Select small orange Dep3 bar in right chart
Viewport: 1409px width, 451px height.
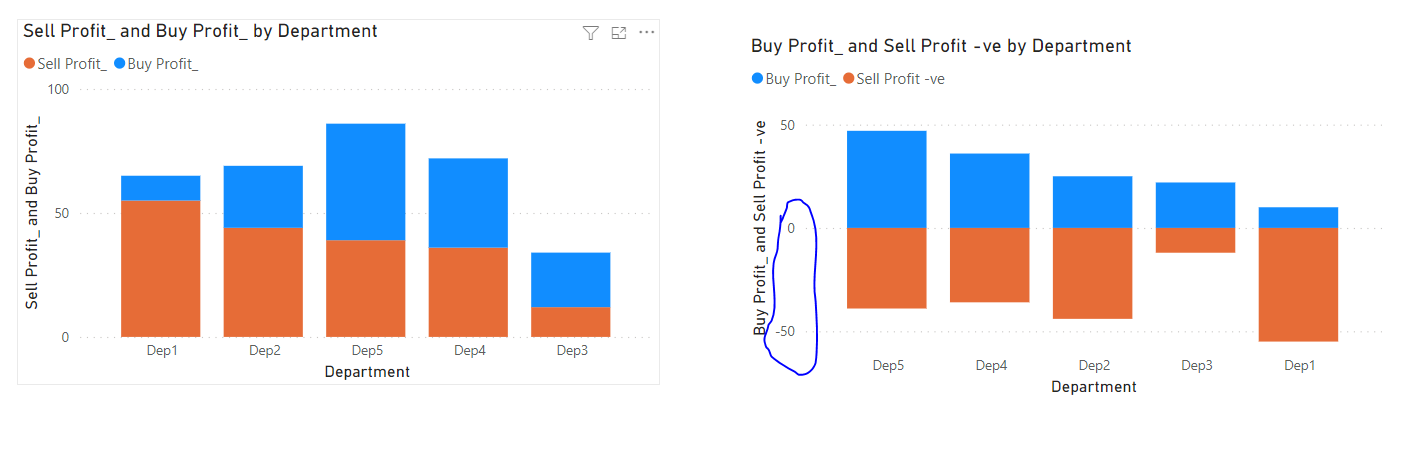[x=1196, y=240]
